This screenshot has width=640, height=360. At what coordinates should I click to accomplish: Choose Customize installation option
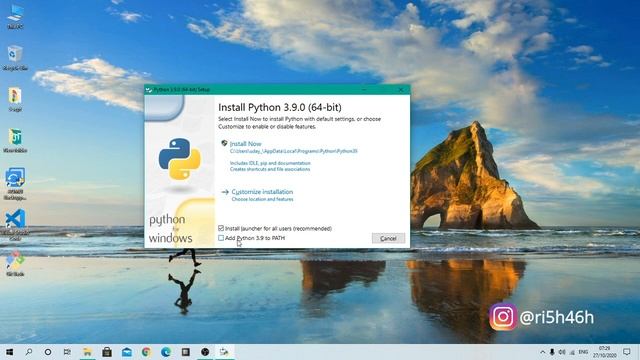262,192
